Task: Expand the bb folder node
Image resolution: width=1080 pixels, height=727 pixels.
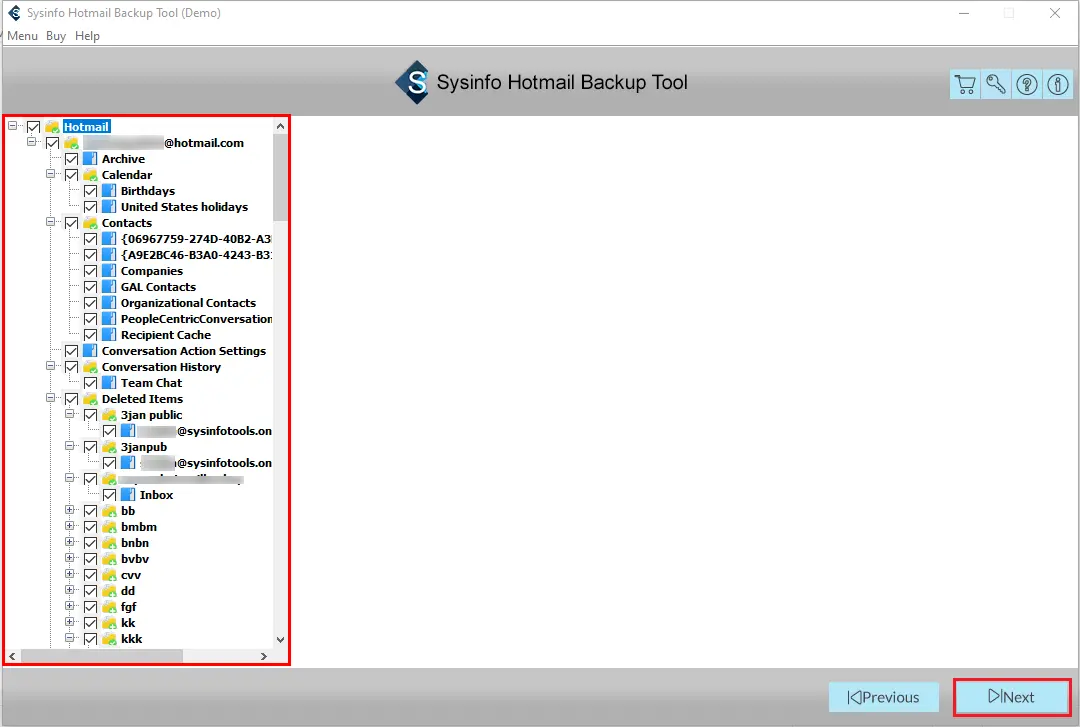Action: pos(70,510)
